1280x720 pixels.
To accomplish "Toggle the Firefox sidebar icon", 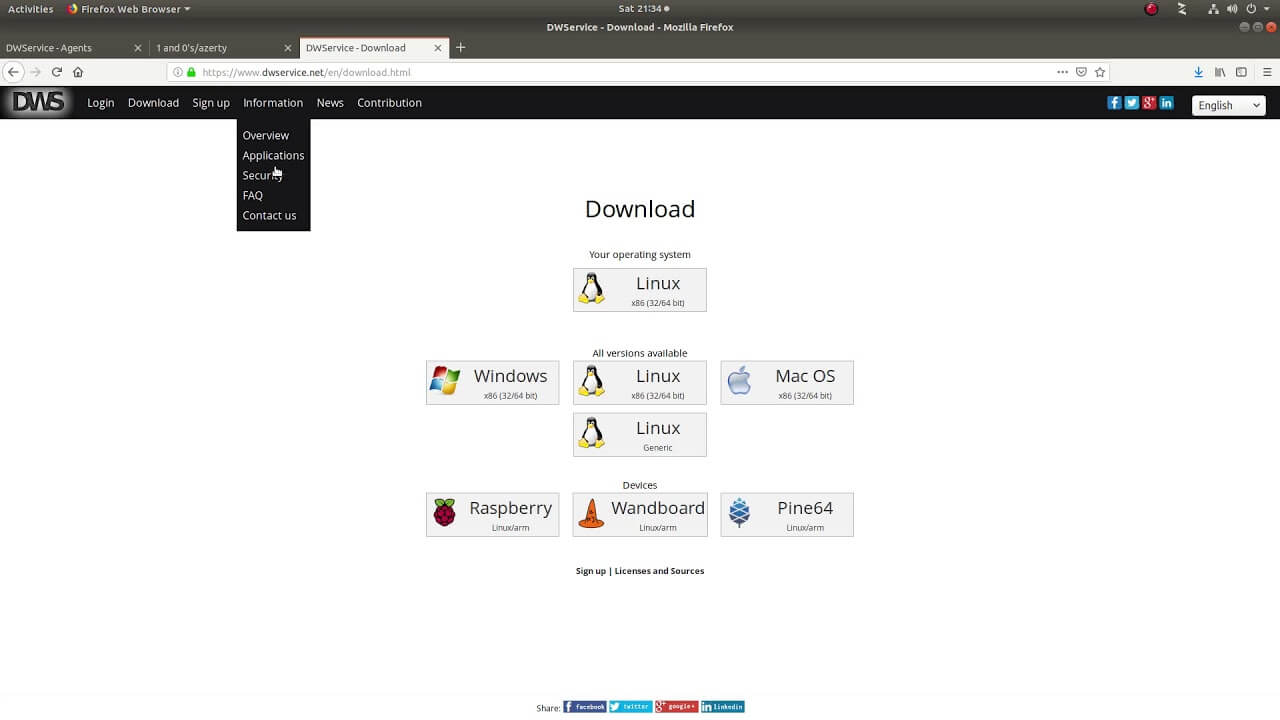I will tap(1241, 72).
